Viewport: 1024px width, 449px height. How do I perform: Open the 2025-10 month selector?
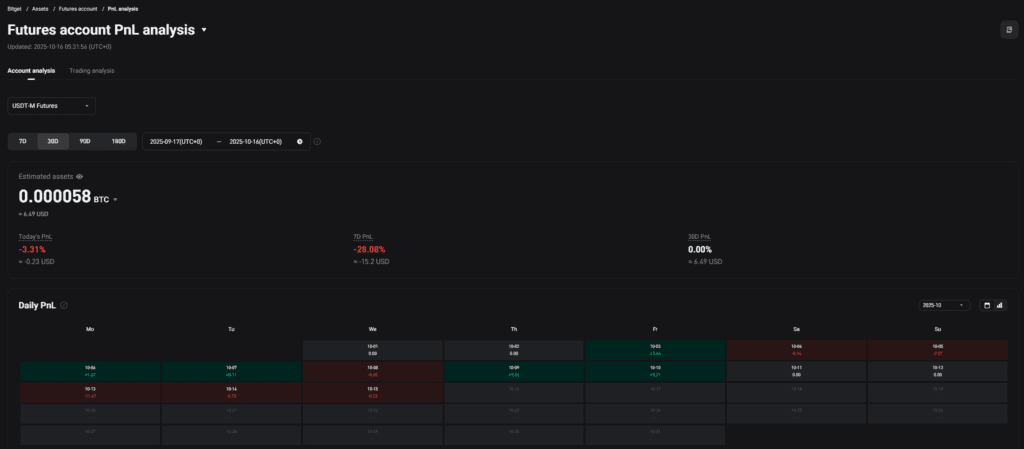click(943, 305)
